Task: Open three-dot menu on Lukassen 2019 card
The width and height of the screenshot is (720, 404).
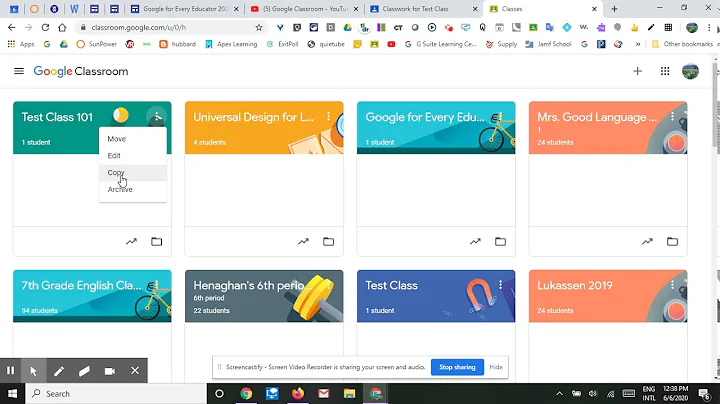Action: point(673,285)
